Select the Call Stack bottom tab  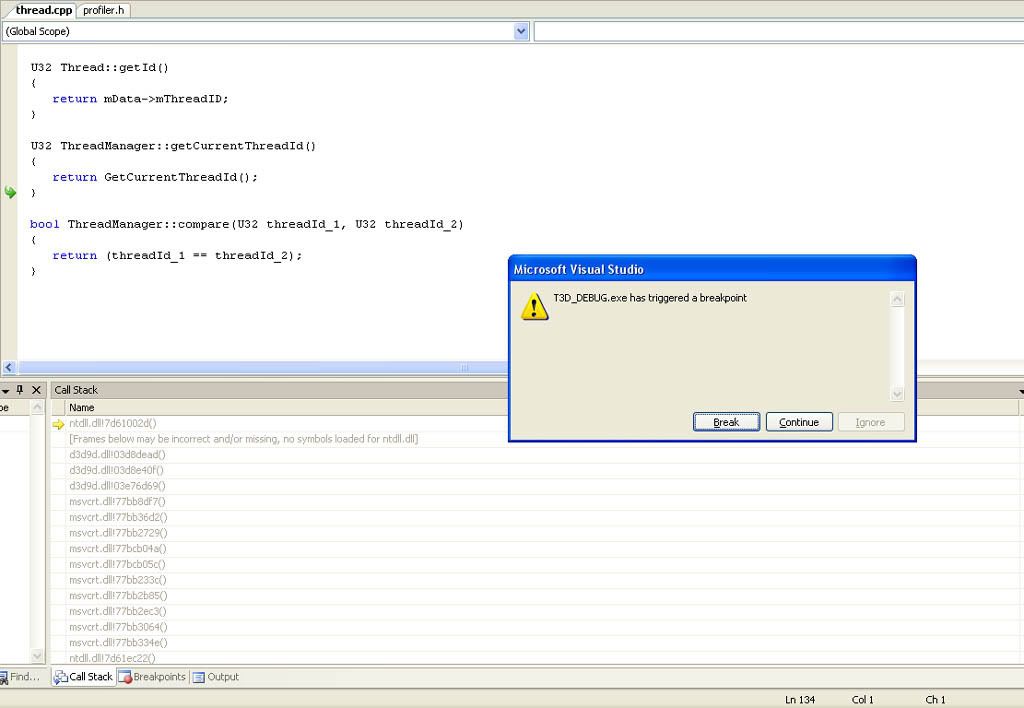pyautogui.click(x=83, y=677)
